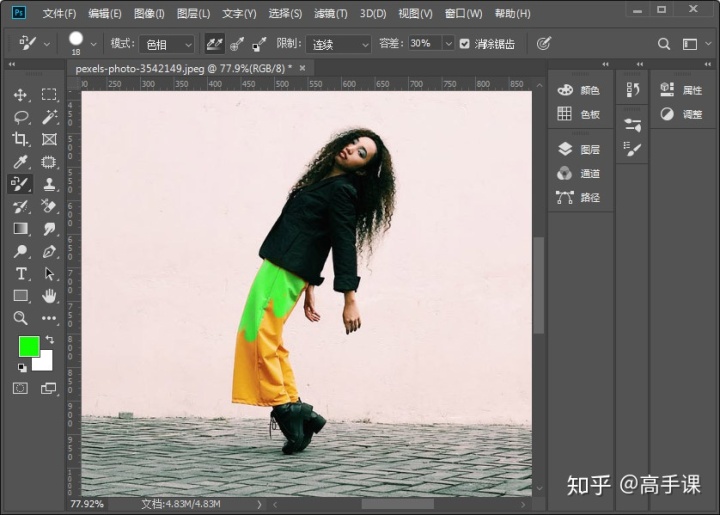
Task: Select the Frame tool
Action: 49,139
